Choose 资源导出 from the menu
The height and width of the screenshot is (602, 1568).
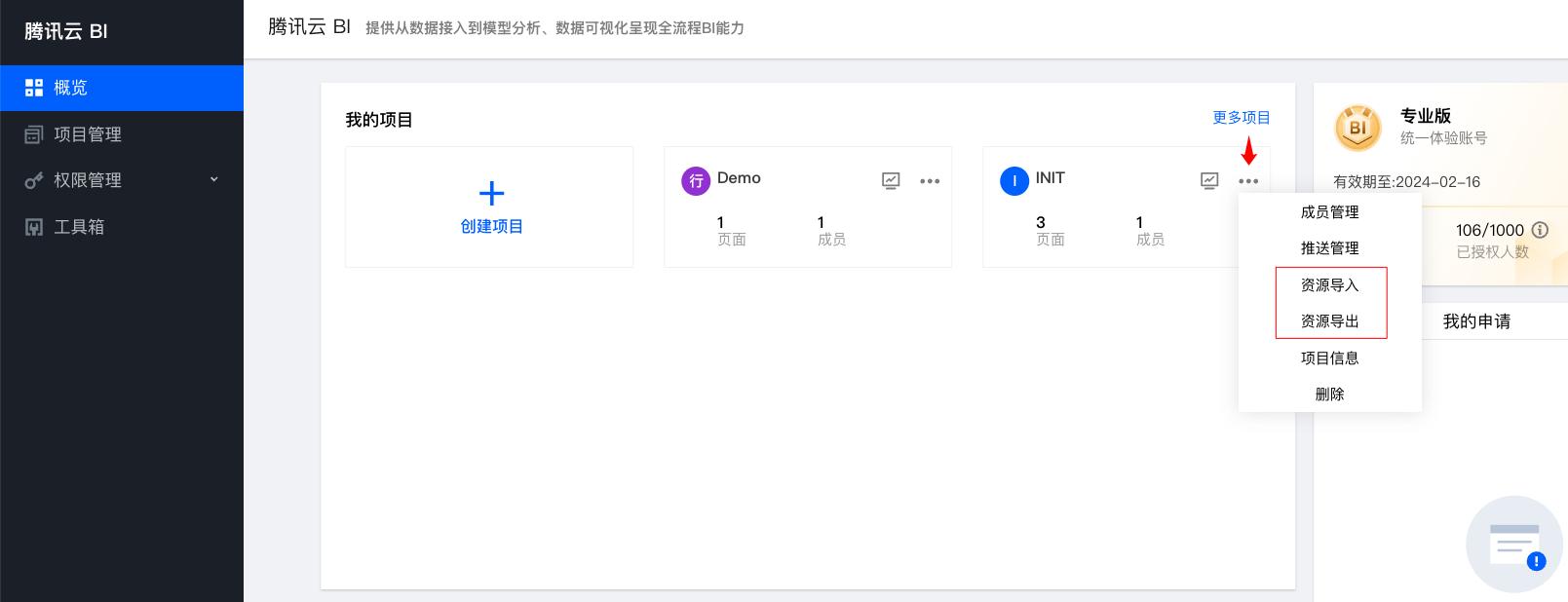click(x=1330, y=321)
